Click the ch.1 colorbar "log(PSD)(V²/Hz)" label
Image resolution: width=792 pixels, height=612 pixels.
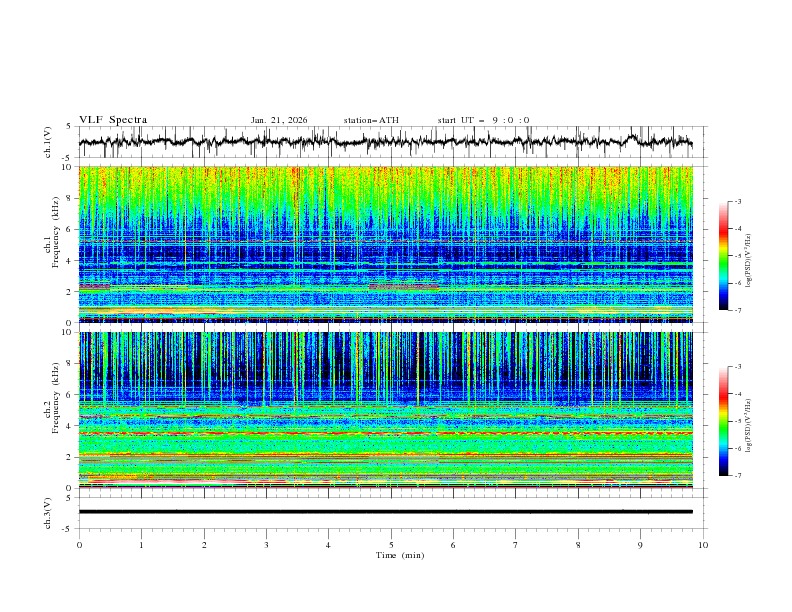point(749,261)
